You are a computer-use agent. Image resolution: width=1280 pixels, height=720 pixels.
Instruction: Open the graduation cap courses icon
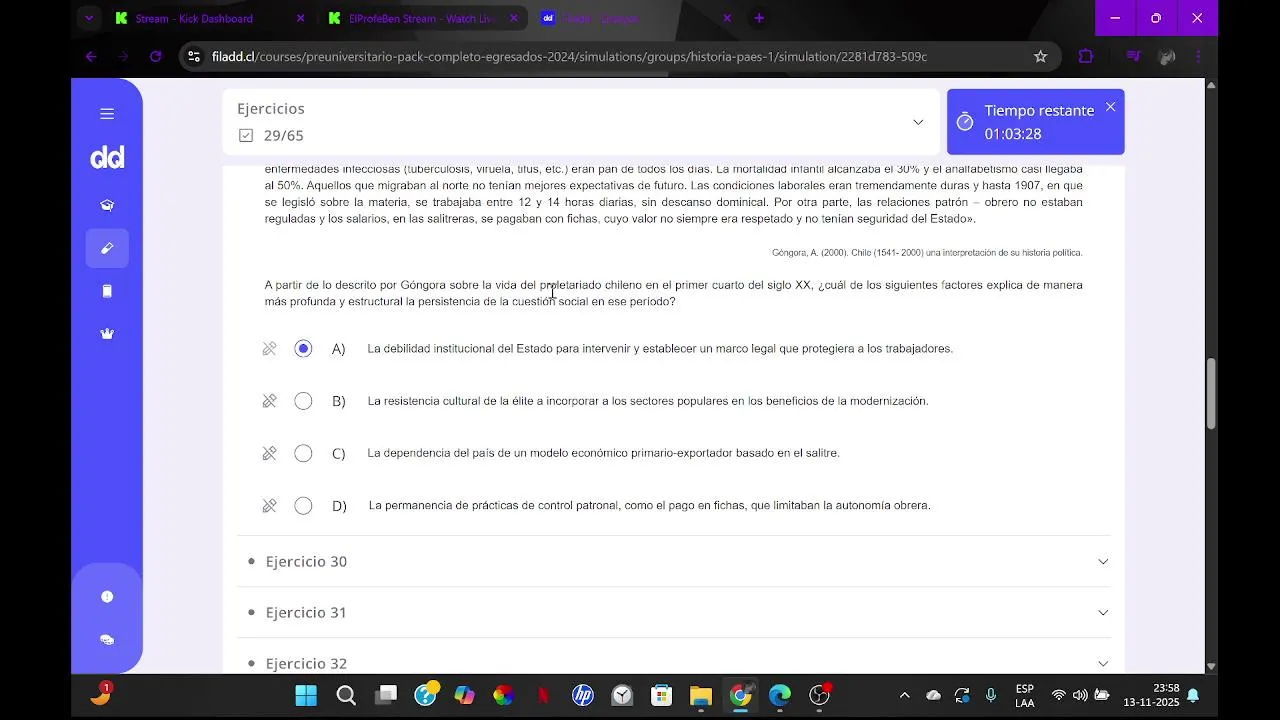point(107,205)
